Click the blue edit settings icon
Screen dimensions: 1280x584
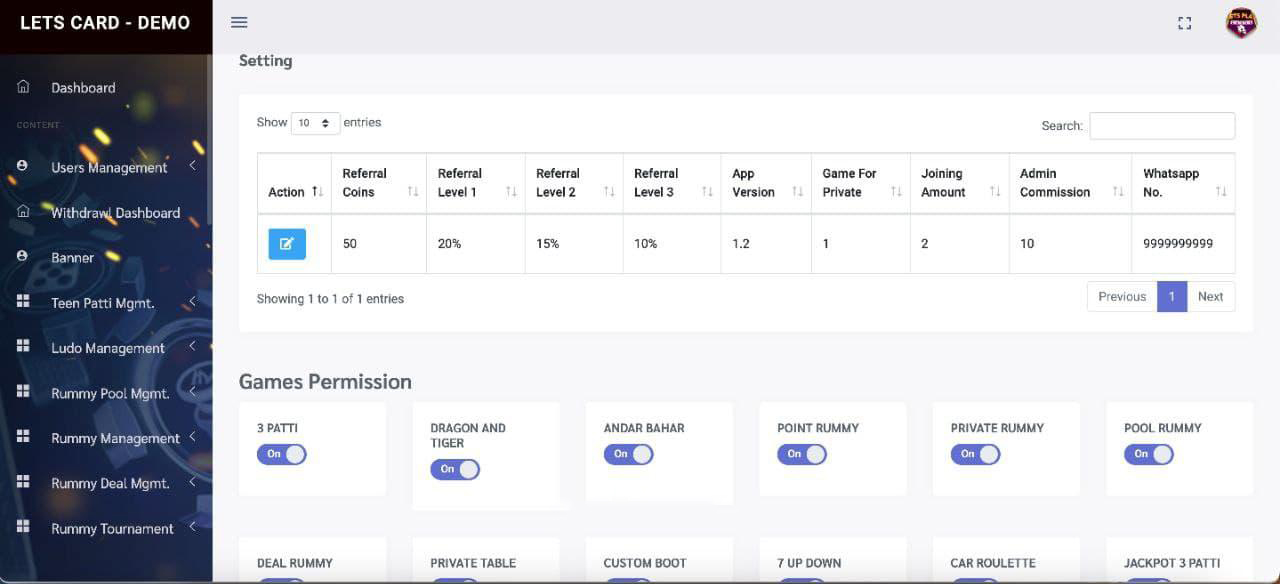coord(287,244)
